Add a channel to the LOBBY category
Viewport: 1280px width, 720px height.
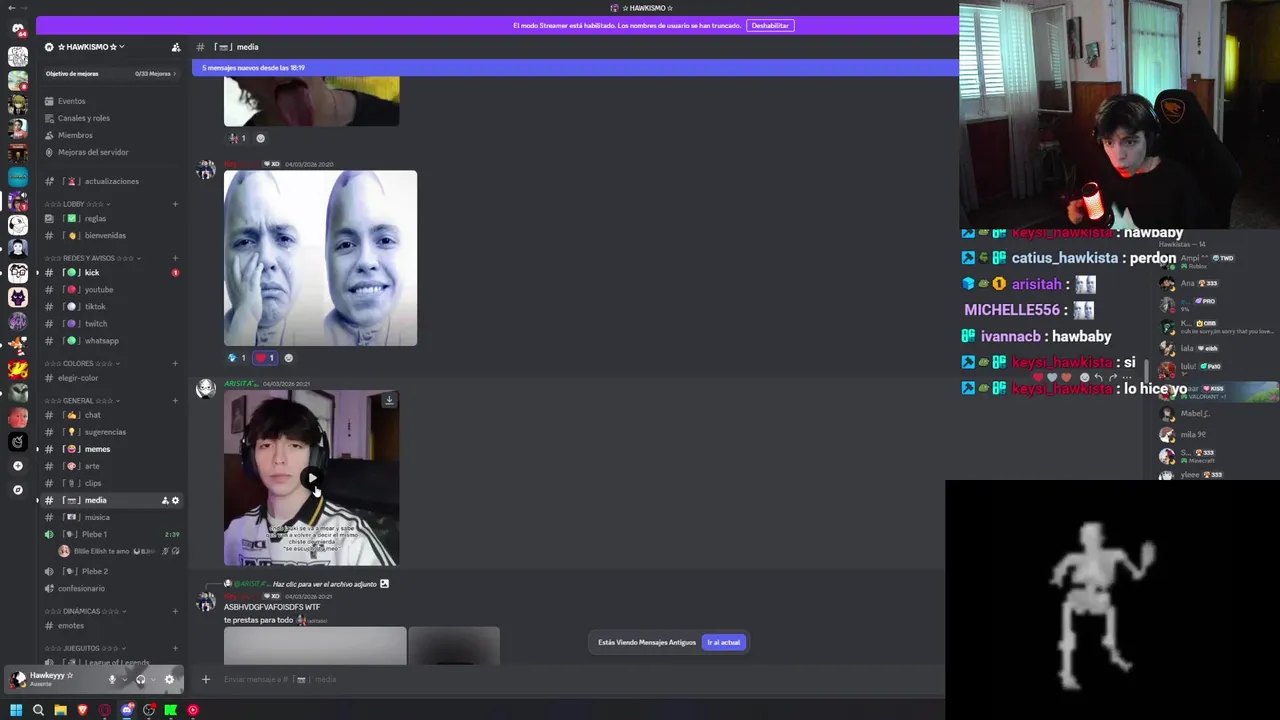175,204
